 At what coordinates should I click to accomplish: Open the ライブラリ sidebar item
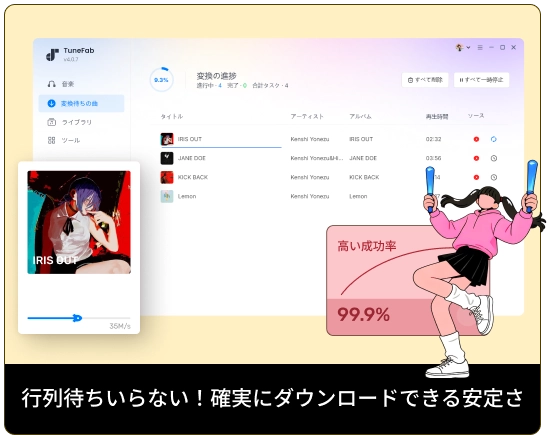[76, 122]
